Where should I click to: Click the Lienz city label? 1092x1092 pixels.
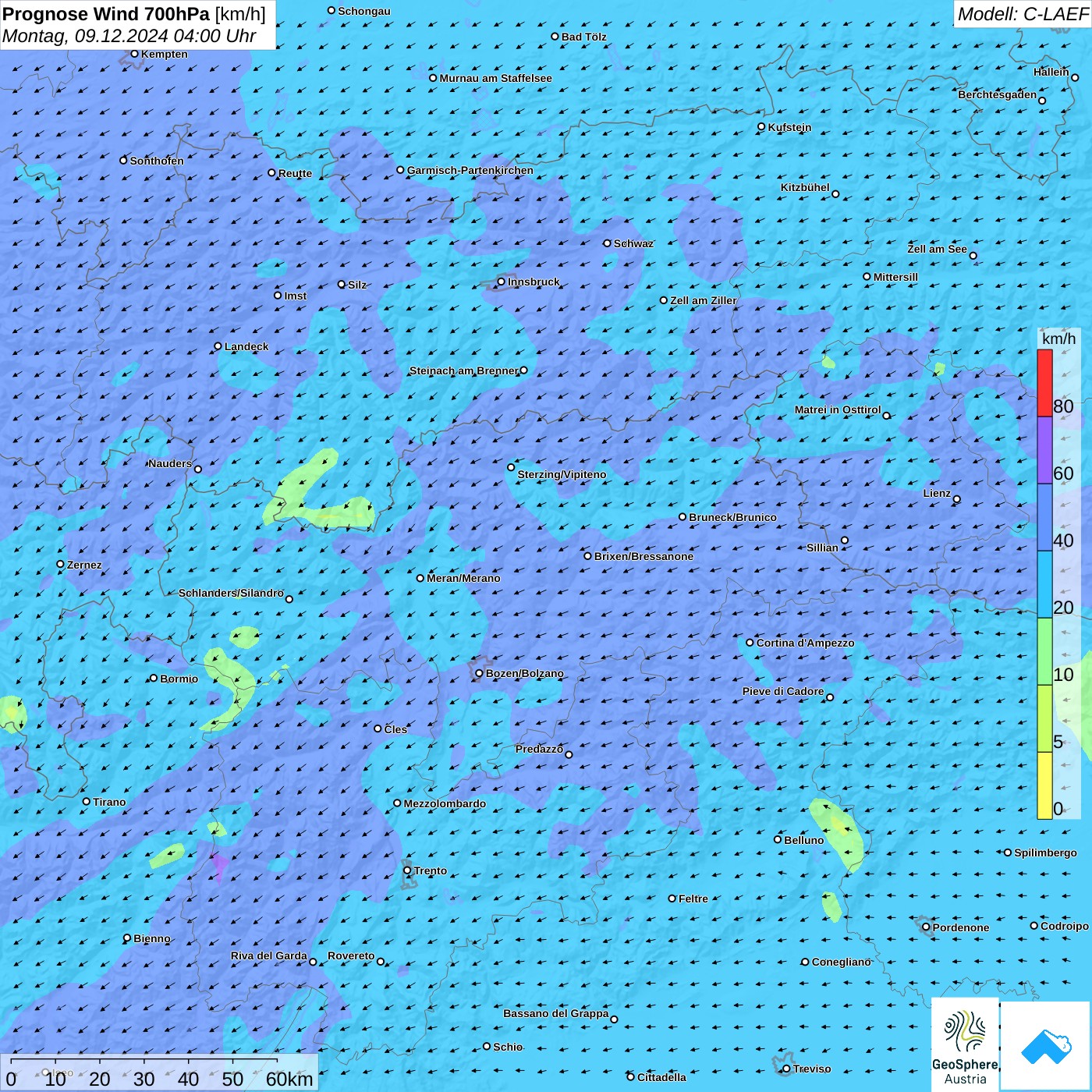[x=937, y=493]
